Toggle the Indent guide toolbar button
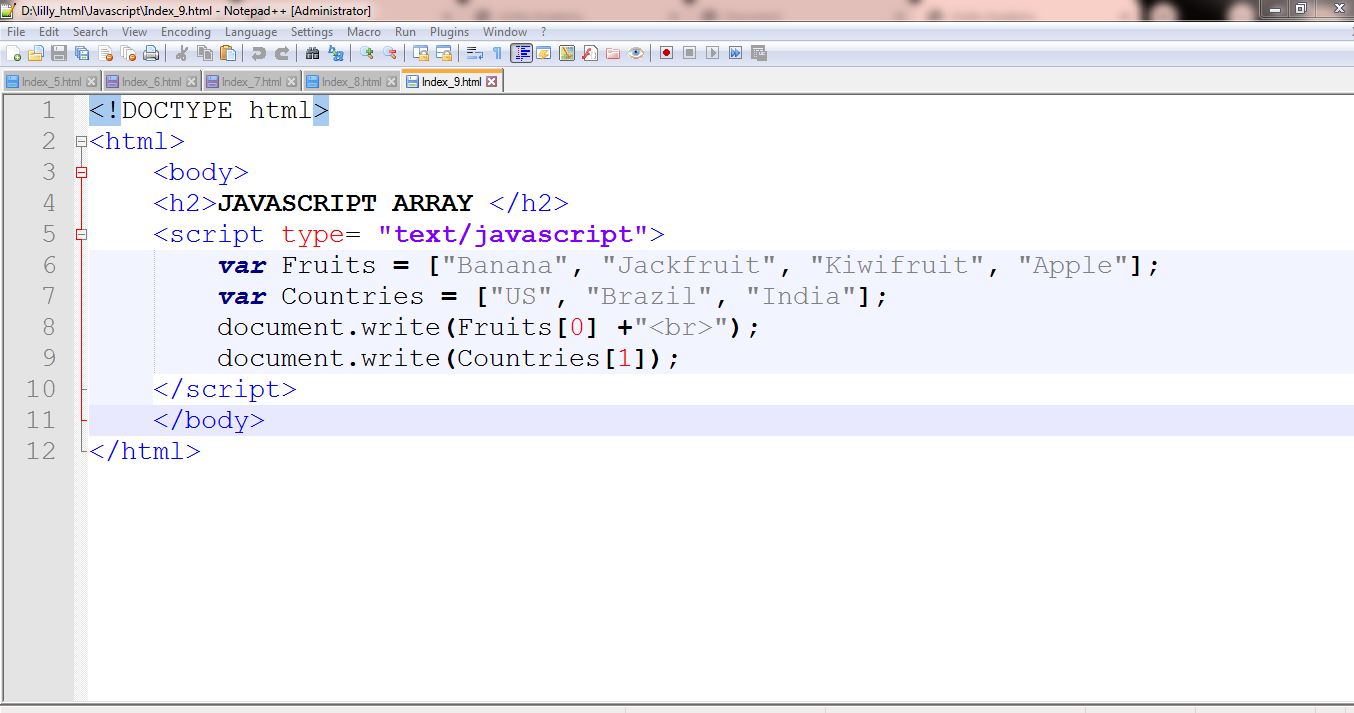 pos(520,53)
